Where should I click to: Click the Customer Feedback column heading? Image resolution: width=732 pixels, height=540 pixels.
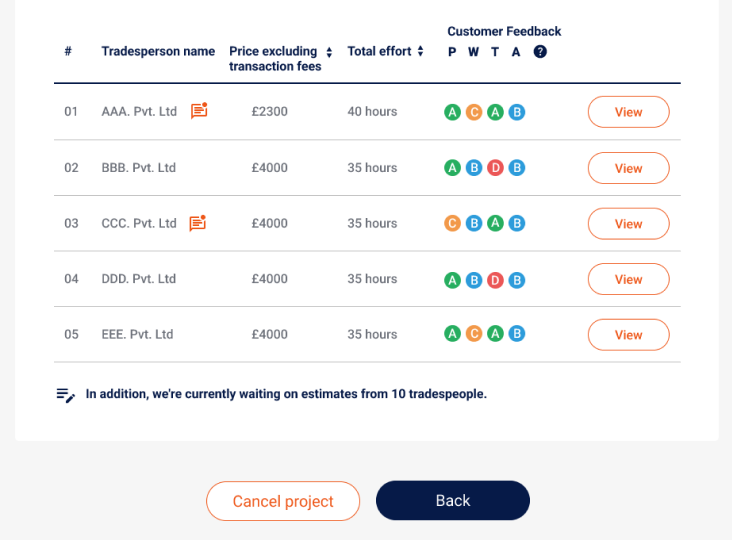coord(504,31)
